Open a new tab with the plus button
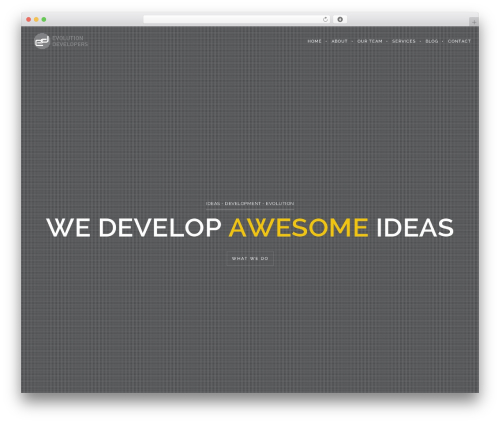 [x=474, y=22]
